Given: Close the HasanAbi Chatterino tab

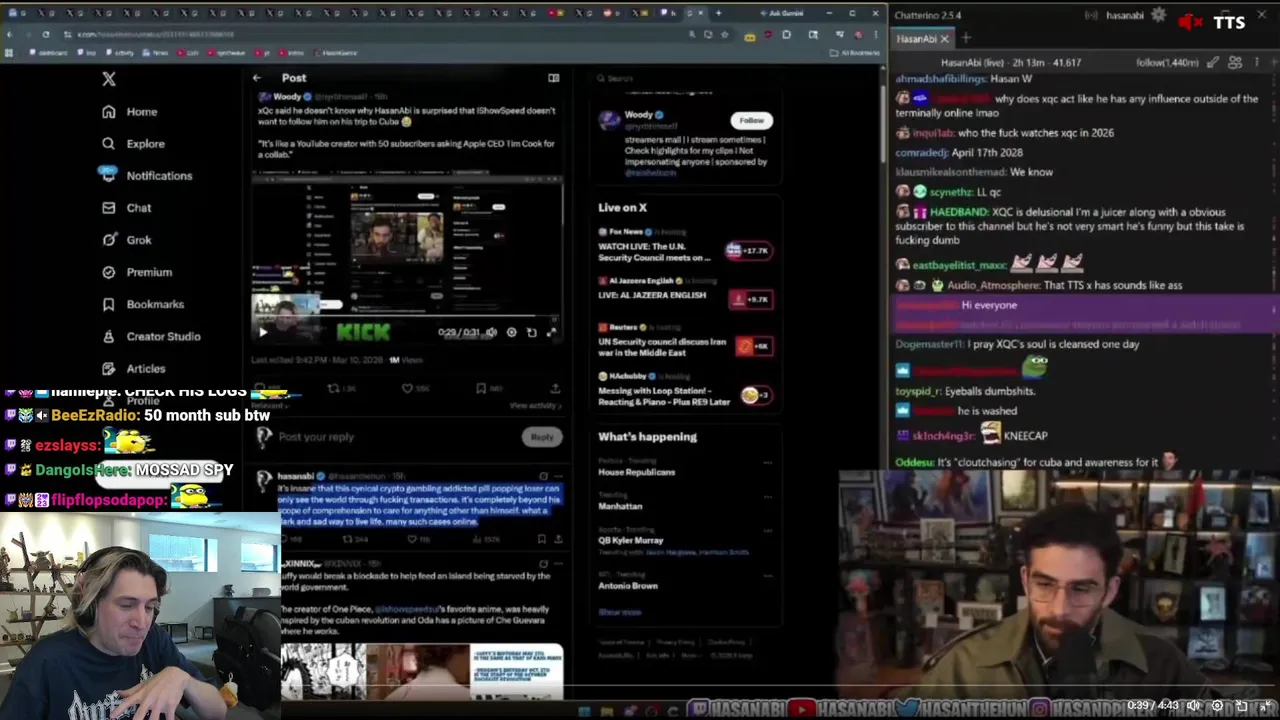Looking at the screenshot, I should tap(944, 39).
